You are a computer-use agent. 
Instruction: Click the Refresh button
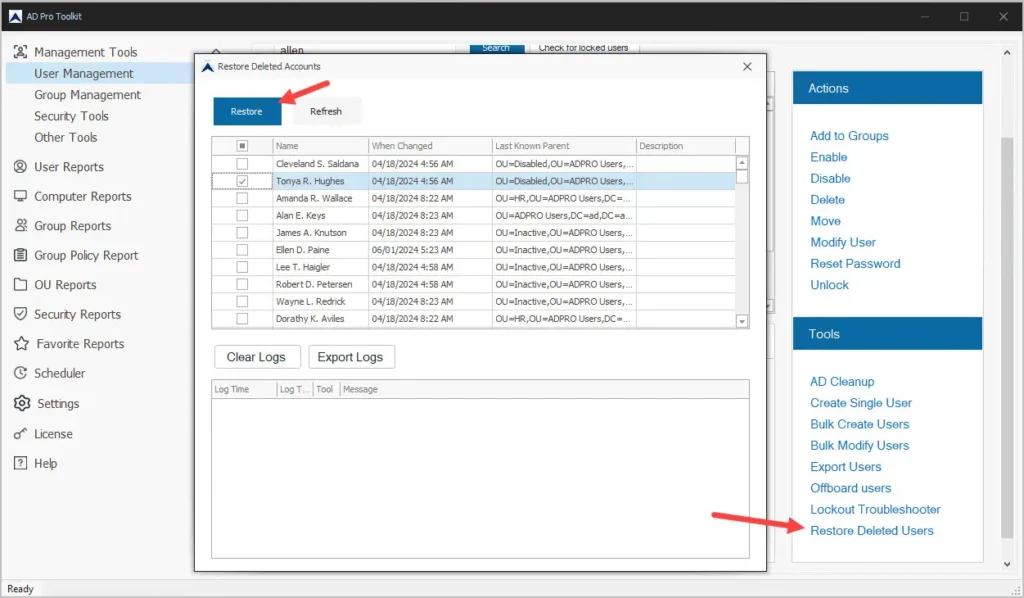tap(326, 111)
